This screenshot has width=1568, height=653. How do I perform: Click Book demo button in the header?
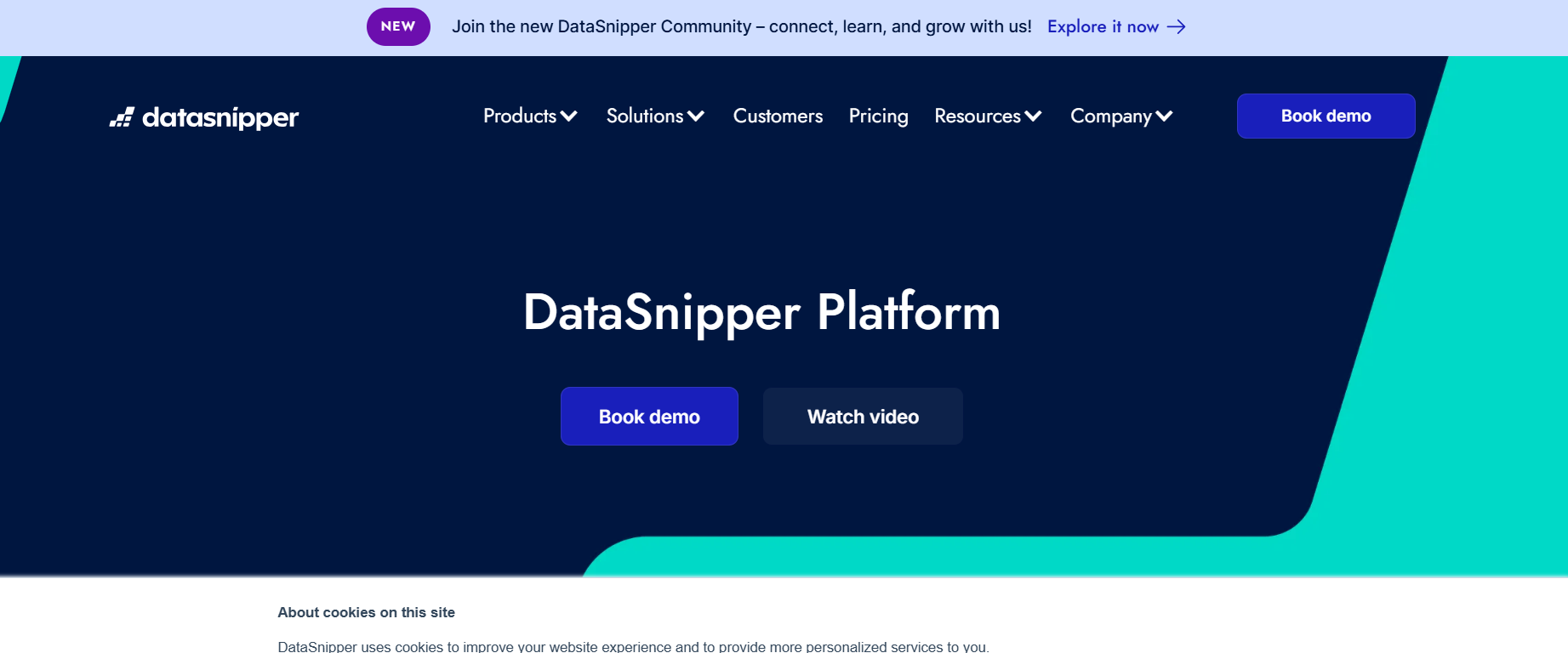[x=1326, y=116]
